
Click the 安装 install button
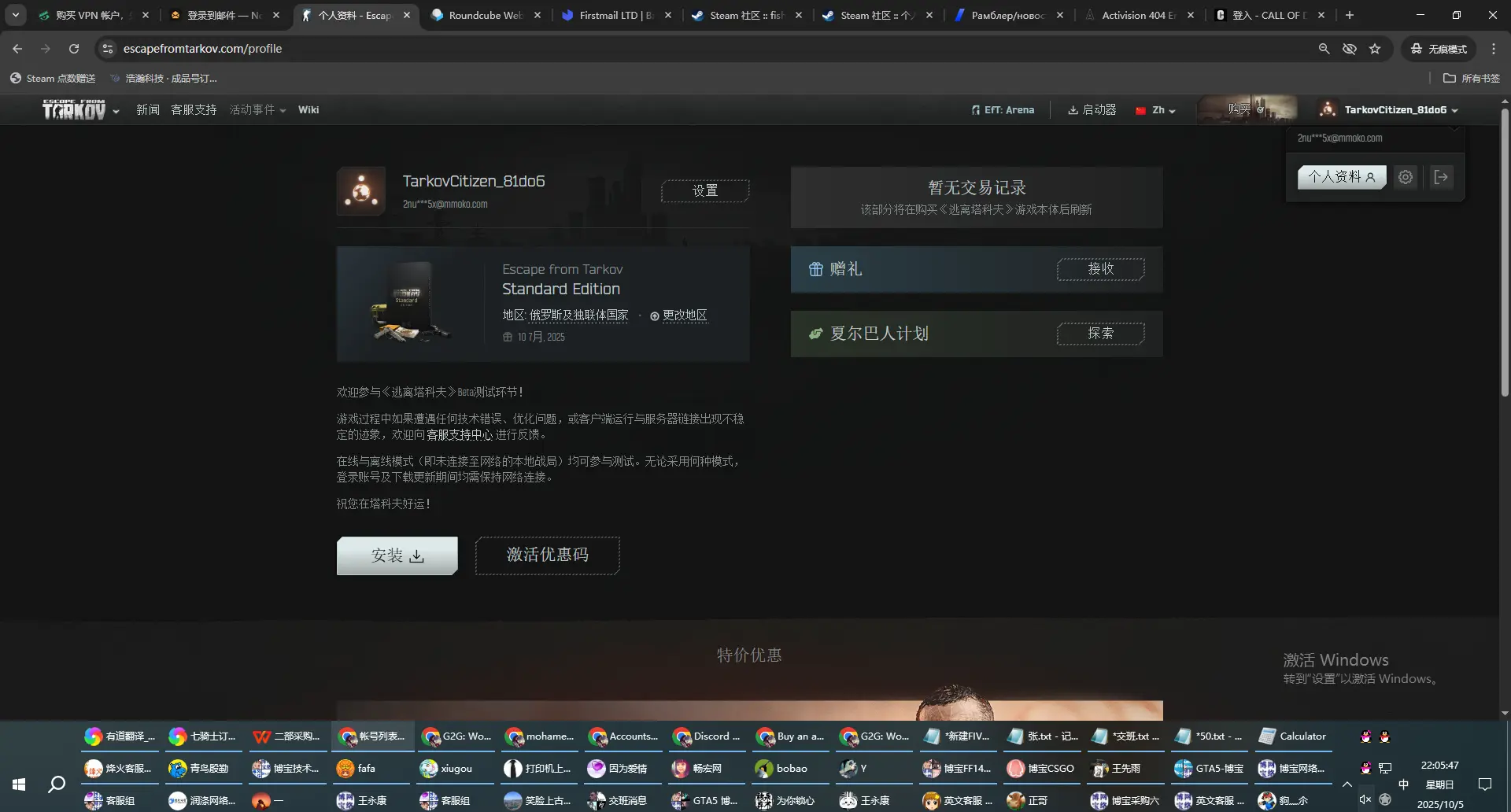tap(397, 555)
